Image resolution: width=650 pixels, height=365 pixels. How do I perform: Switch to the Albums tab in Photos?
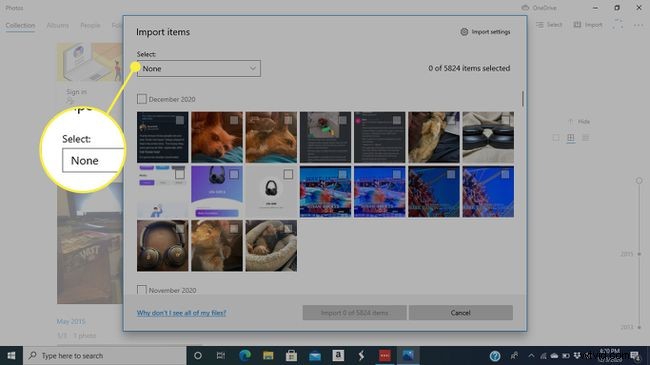click(58, 25)
